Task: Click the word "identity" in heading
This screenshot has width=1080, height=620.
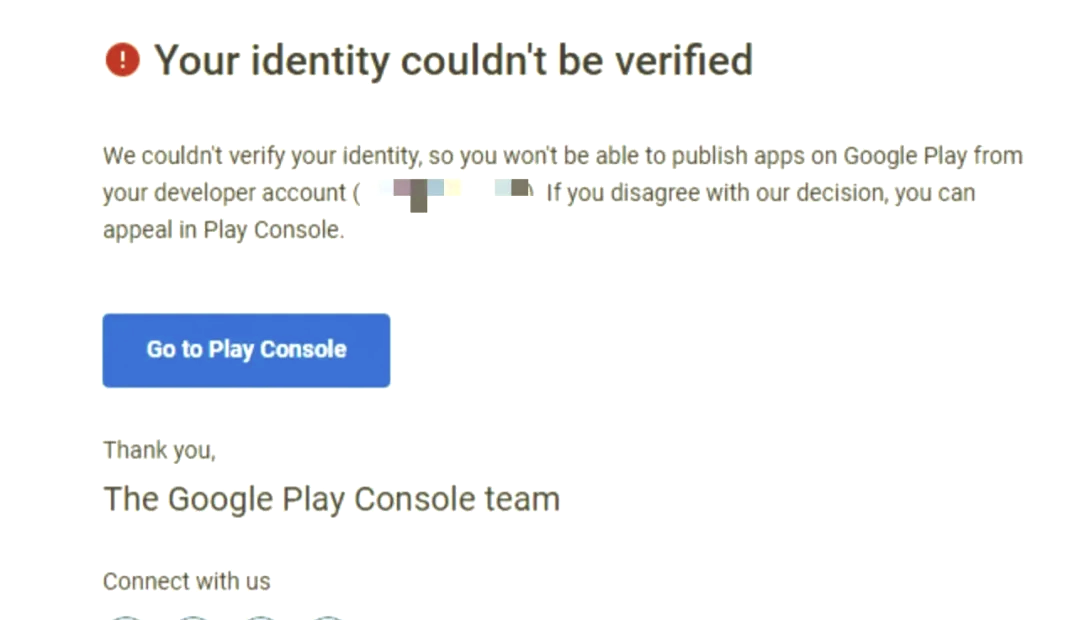Action: tap(320, 61)
